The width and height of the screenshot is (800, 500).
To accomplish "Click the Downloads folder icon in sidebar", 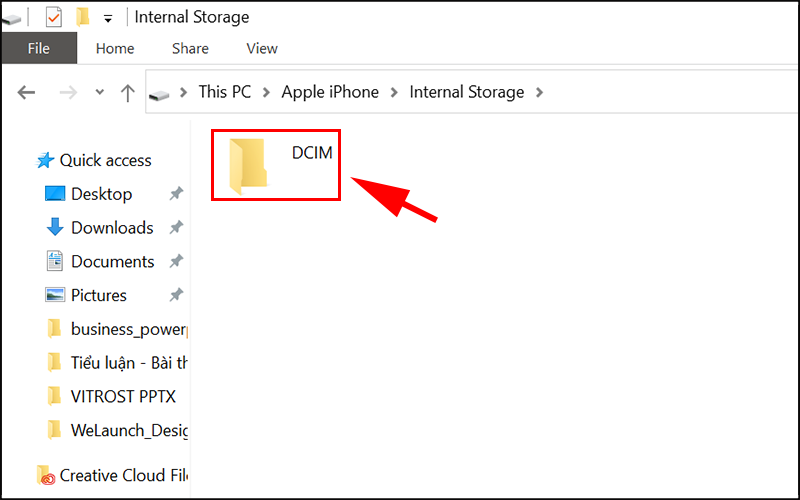I will (x=55, y=228).
